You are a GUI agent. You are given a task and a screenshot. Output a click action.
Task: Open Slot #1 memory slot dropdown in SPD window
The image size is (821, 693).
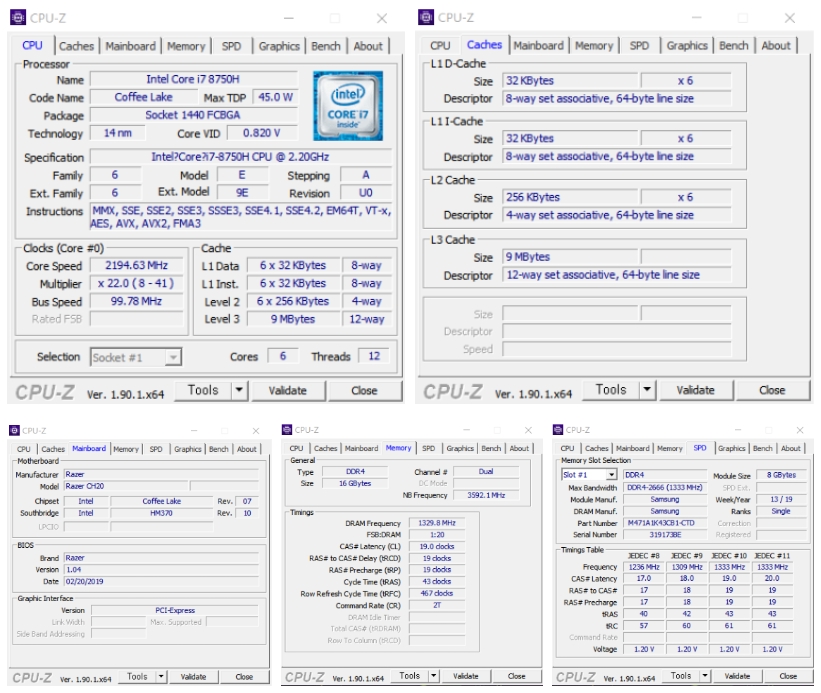[611, 475]
